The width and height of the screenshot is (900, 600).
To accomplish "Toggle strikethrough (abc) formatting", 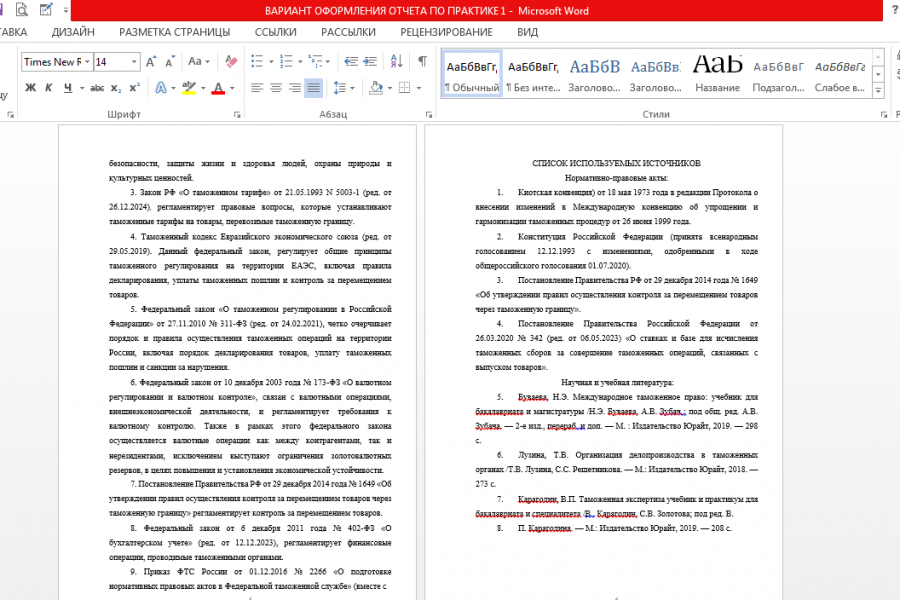I will 97,88.
